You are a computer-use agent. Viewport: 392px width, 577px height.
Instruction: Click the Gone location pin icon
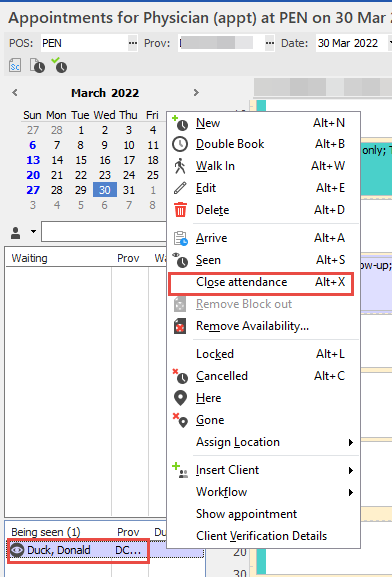coord(180,420)
